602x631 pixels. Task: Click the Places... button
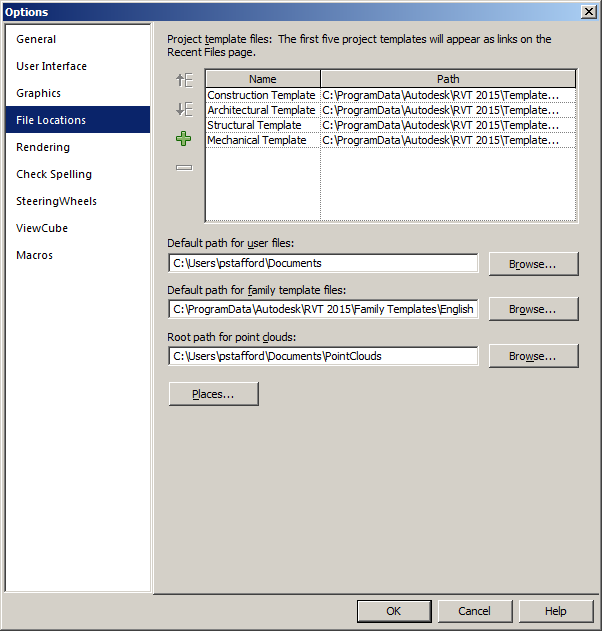pos(214,395)
